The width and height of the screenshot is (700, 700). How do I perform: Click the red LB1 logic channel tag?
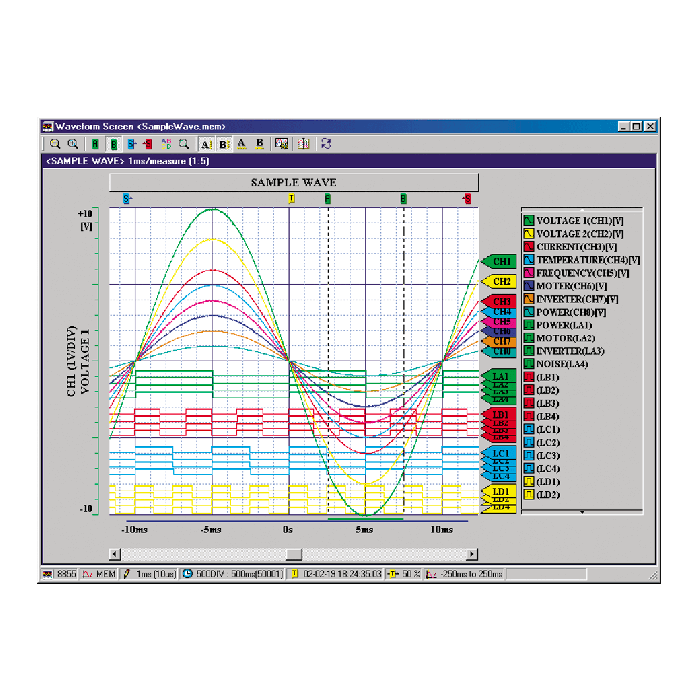(499, 414)
